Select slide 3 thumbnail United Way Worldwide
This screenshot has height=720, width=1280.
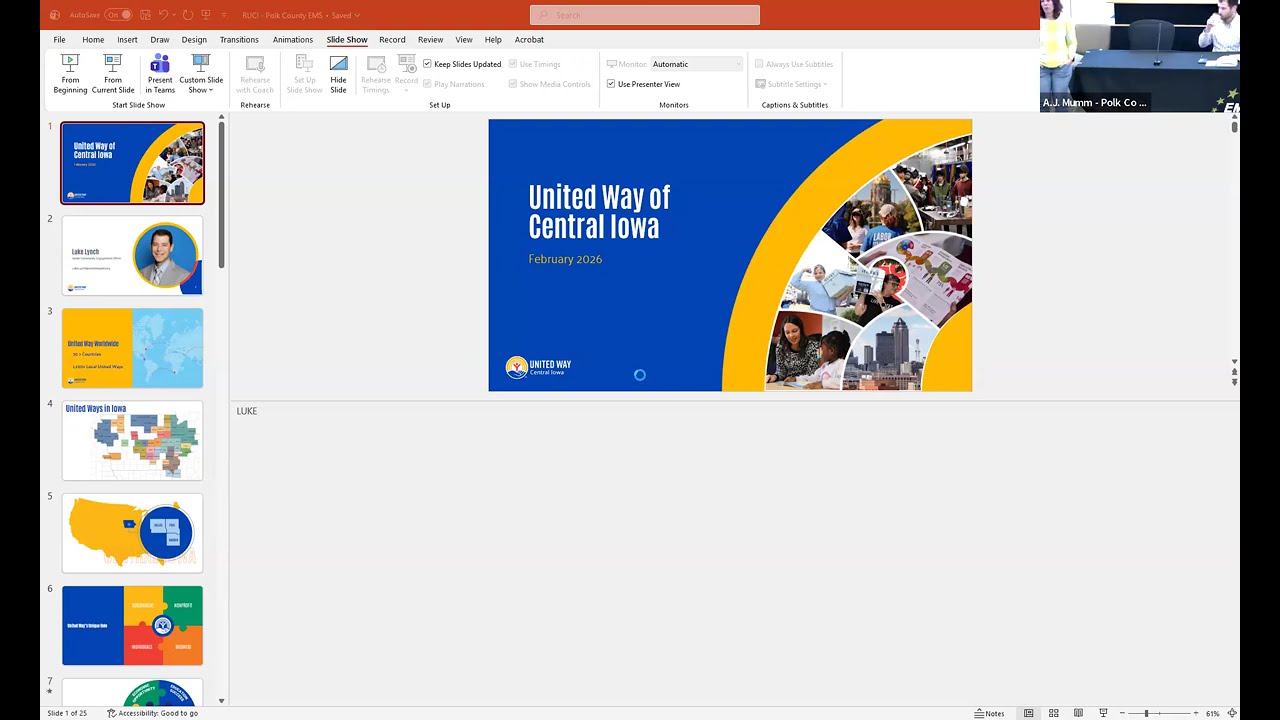pyautogui.click(x=132, y=348)
